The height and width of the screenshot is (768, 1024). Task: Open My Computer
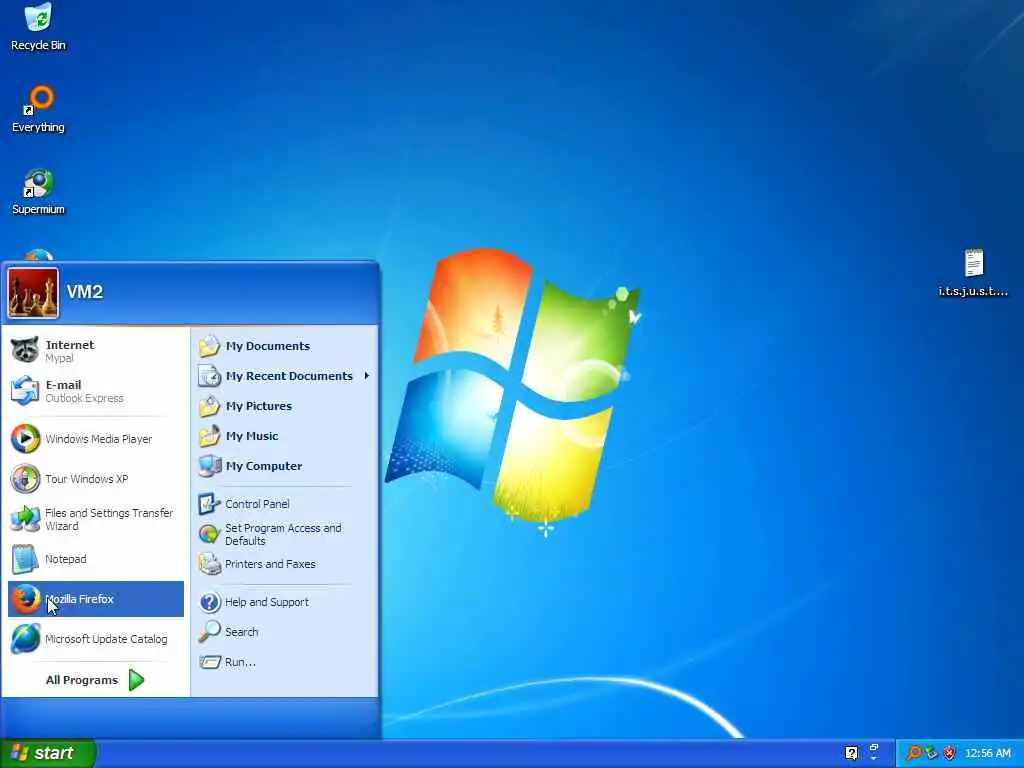pos(284,466)
